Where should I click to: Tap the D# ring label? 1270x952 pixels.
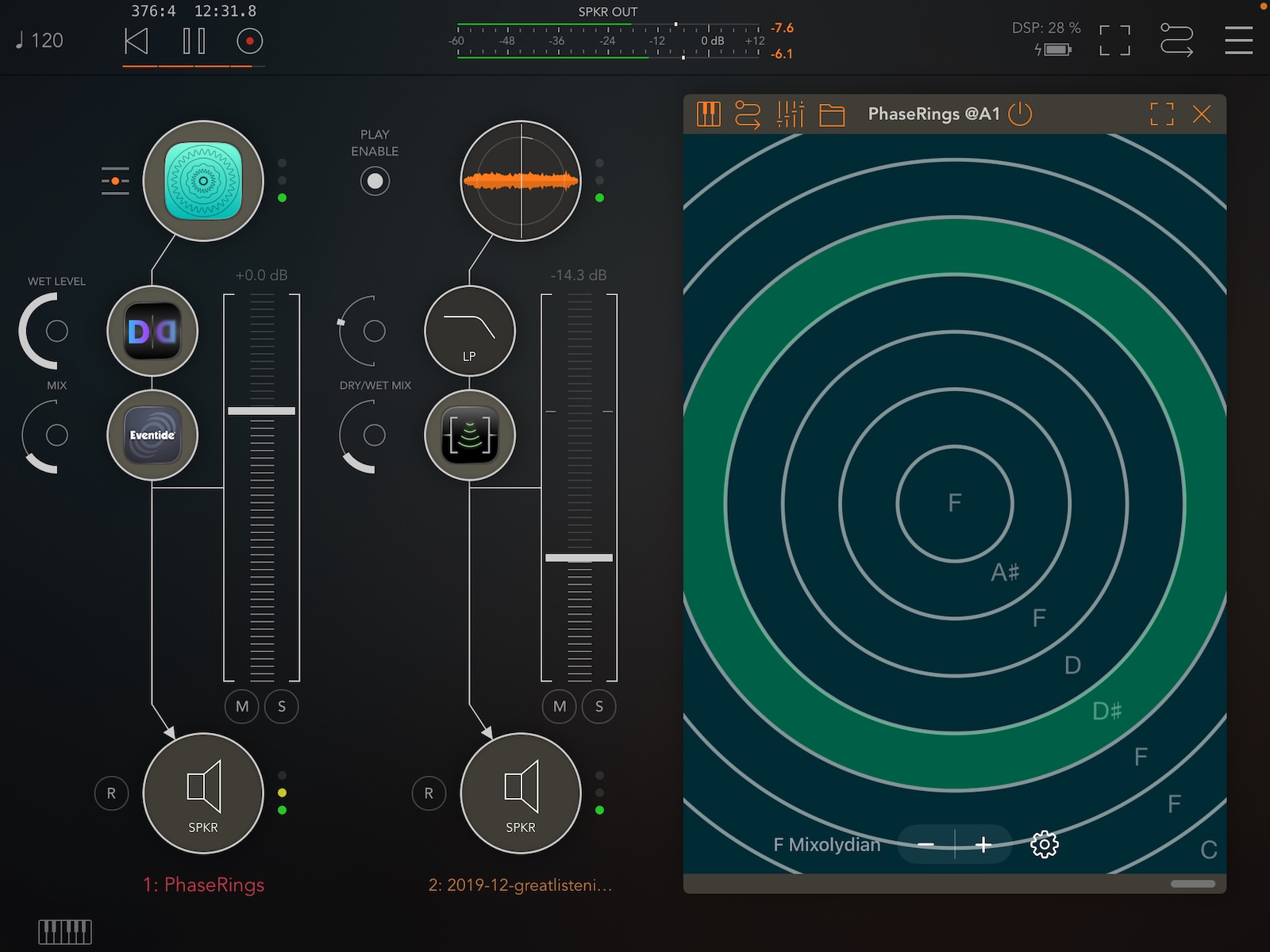(1107, 711)
